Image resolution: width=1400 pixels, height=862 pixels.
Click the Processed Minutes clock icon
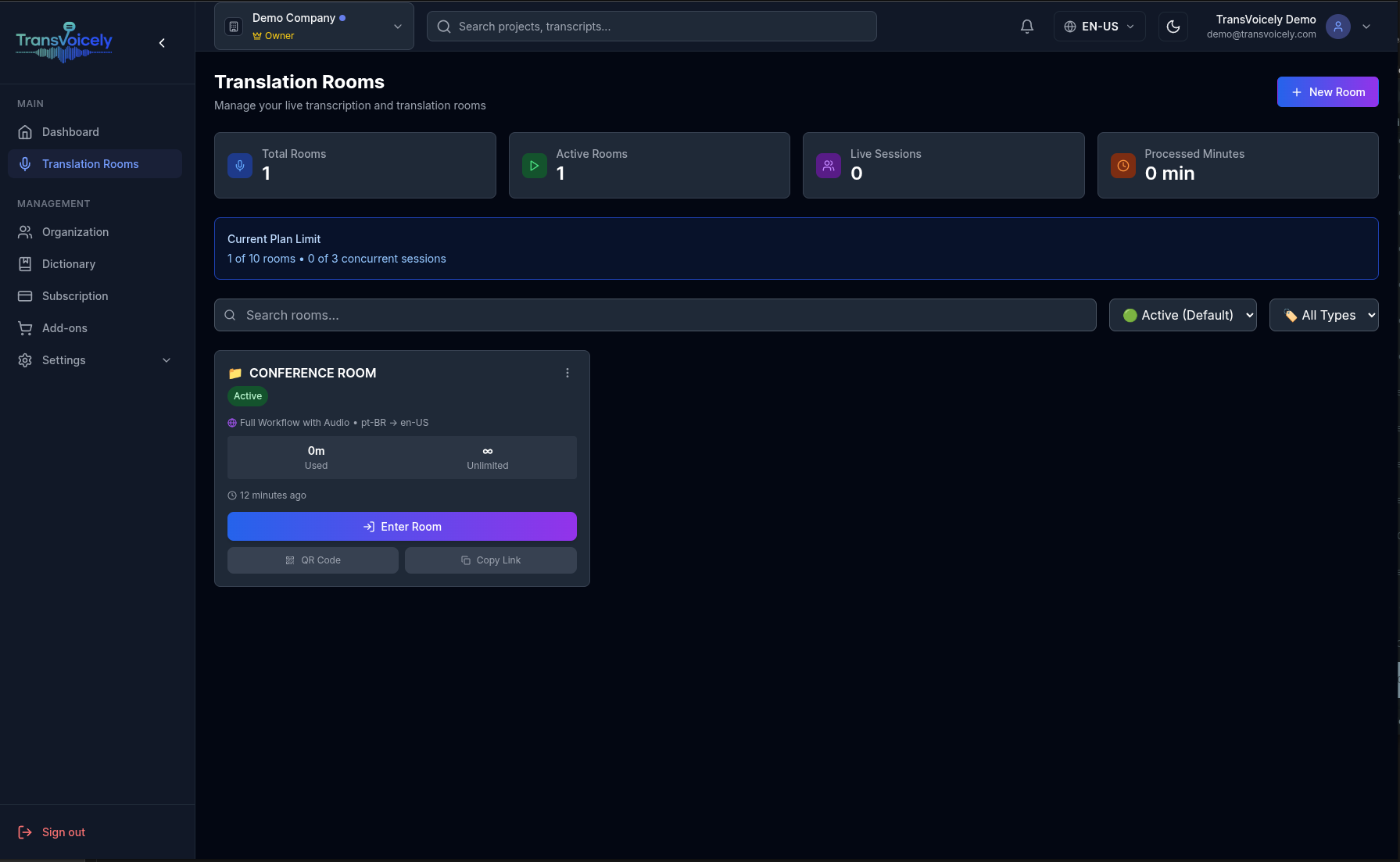[x=1123, y=165]
